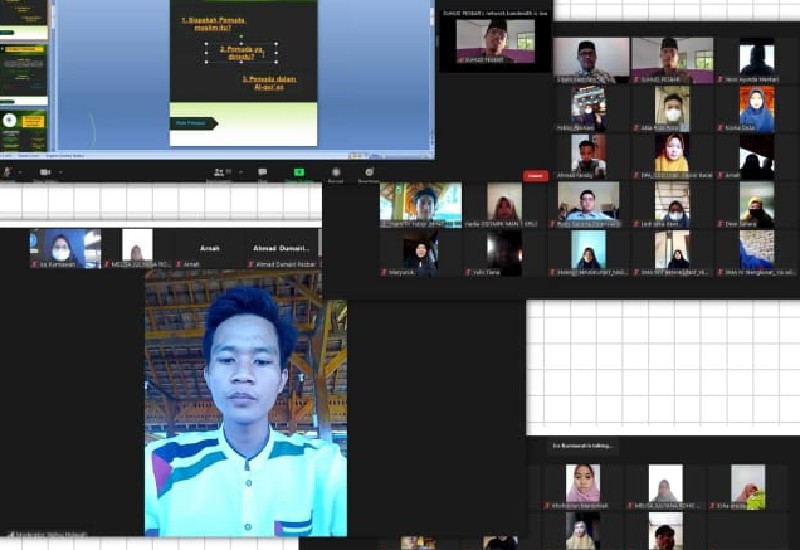Select gallery tile of woman in blue hijab
This screenshot has height=550, width=800.
point(757,109)
